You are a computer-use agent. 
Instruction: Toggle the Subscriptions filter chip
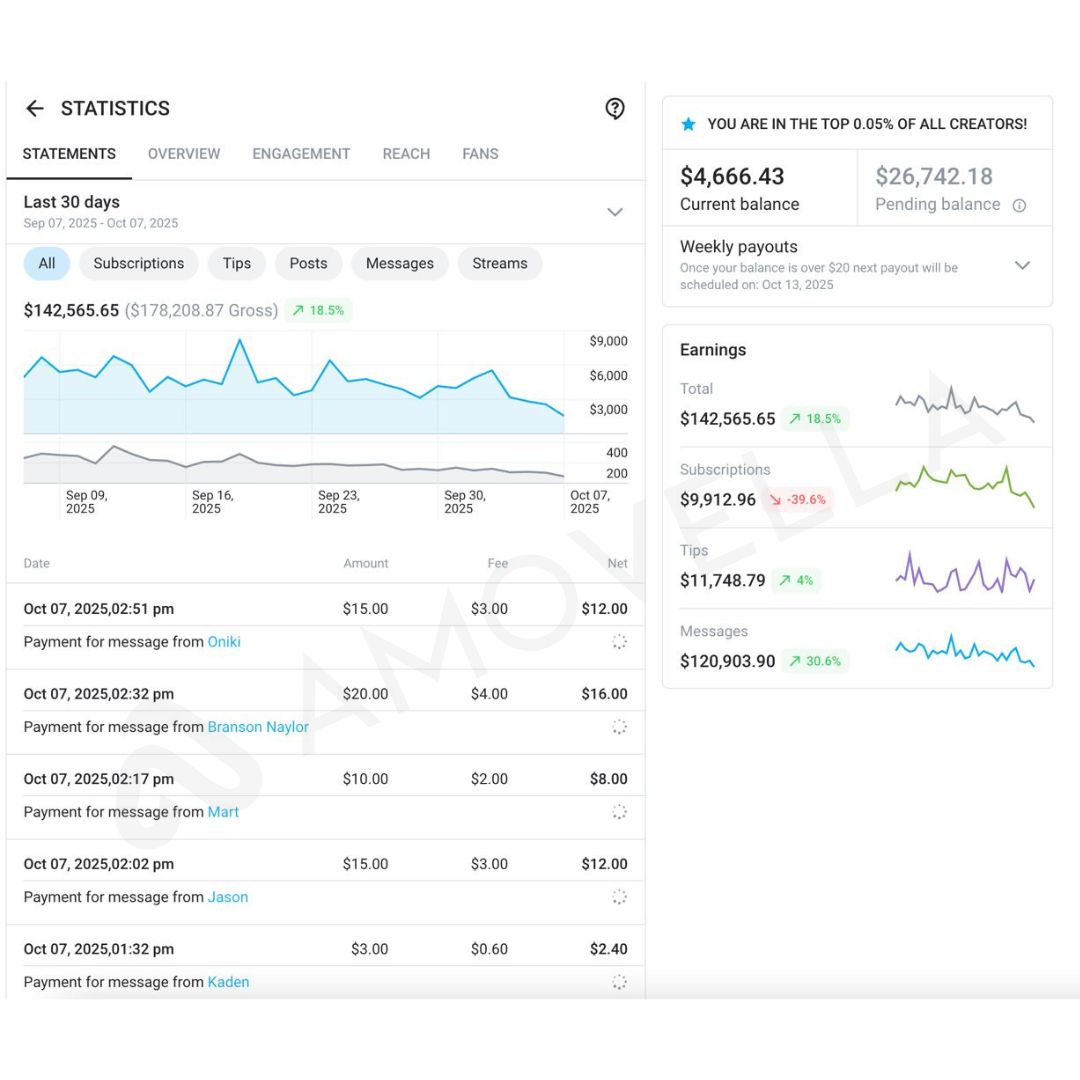pyautogui.click(x=139, y=264)
